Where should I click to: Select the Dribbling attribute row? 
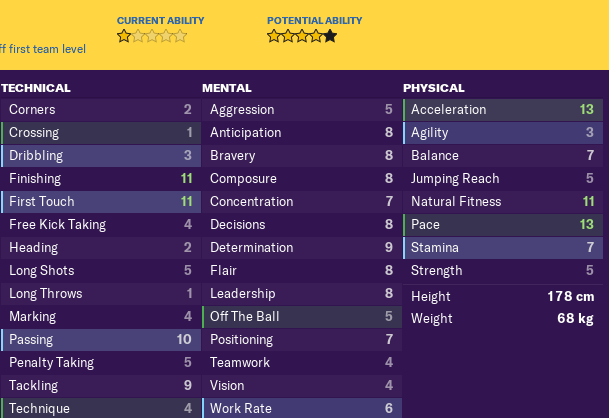coord(101,156)
